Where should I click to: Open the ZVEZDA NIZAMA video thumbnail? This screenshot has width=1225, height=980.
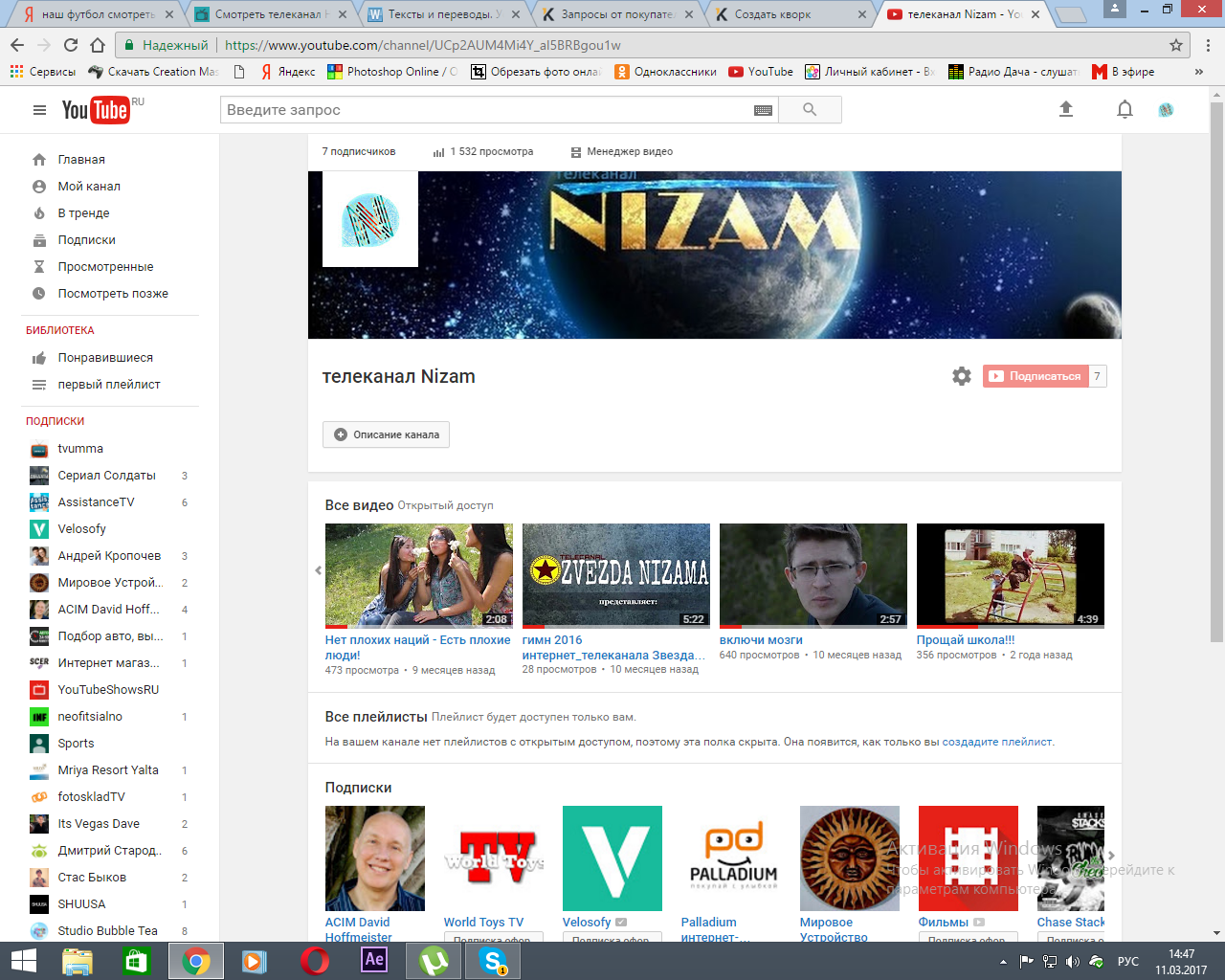(x=616, y=575)
